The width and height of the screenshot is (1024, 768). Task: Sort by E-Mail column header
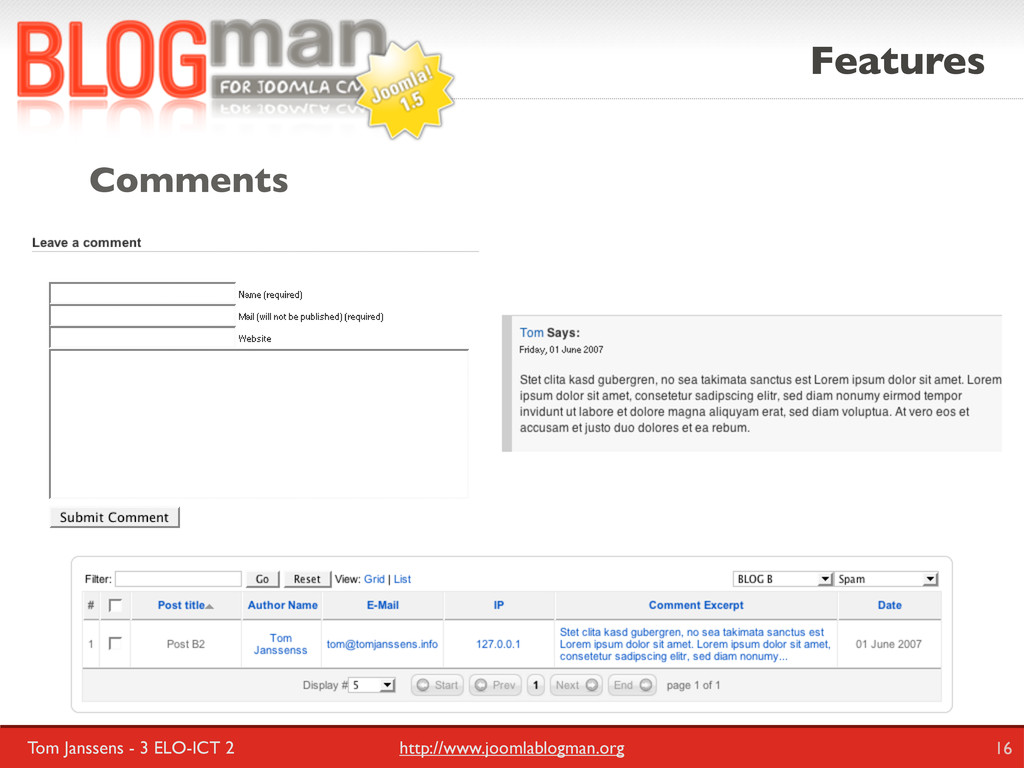[383, 605]
